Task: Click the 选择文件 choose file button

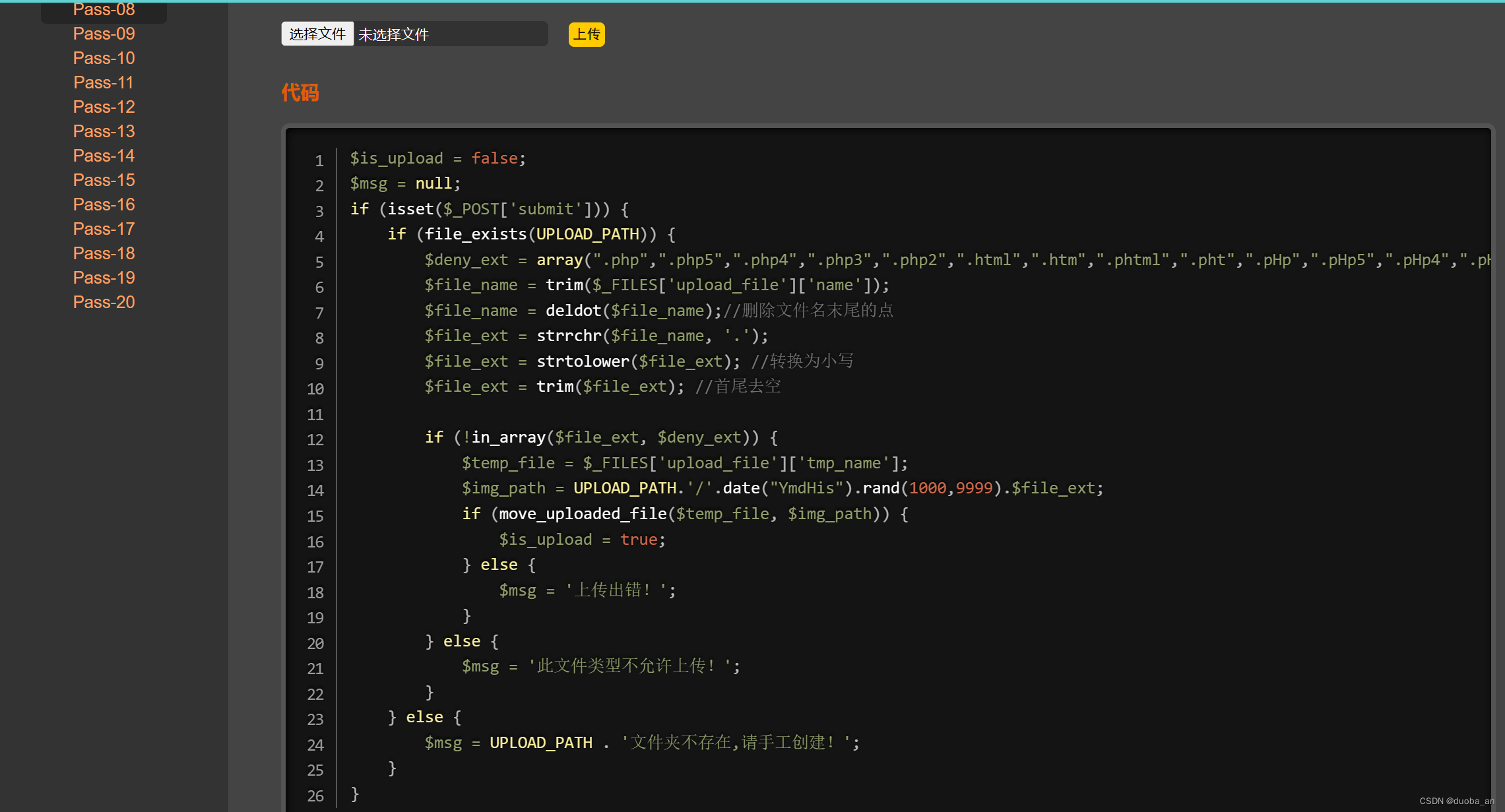Action: [317, 34]
